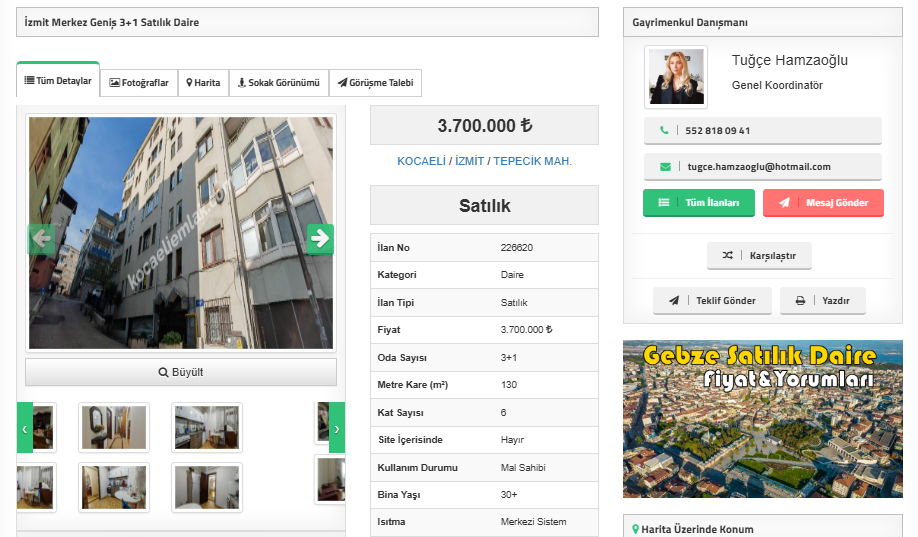This screenshot has width=918, height=537.
Task: Open the Tüm Detaylar tab
Action: point(58,81)
